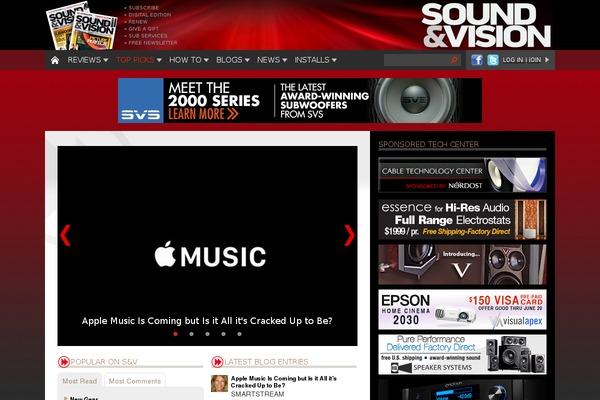Click the search magnifier icon
The width and height of the screenshot is (600, 400).
click(x=454, y=60)
